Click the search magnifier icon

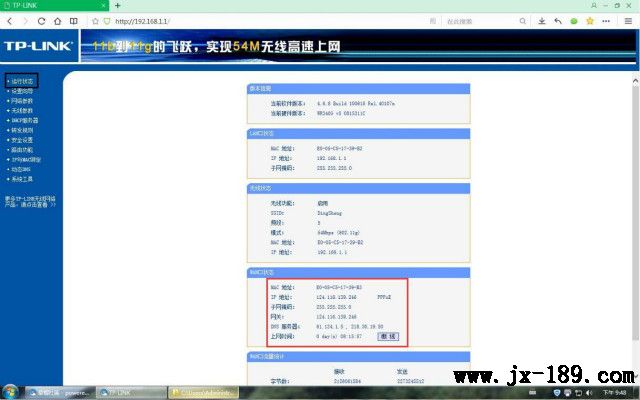pos(522,21)
